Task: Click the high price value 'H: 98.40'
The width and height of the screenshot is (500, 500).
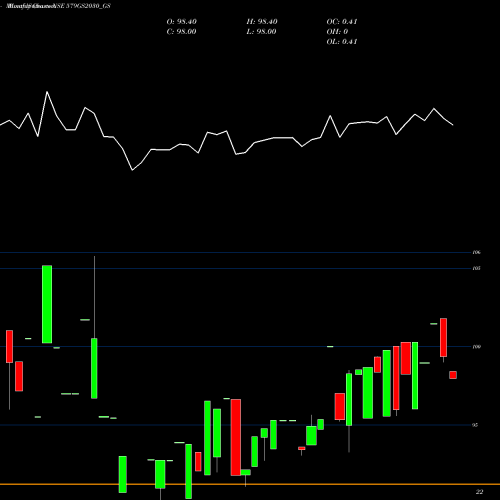Action: coord(262,22)
